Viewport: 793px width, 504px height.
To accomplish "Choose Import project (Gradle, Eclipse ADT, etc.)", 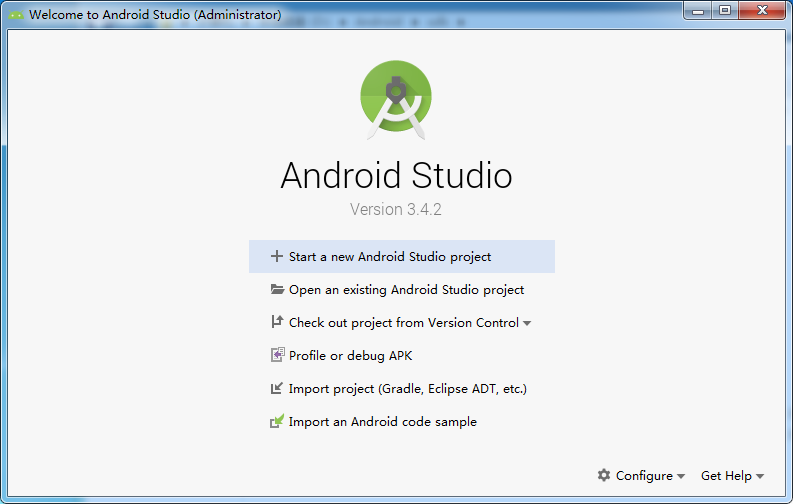I will 402,388.
